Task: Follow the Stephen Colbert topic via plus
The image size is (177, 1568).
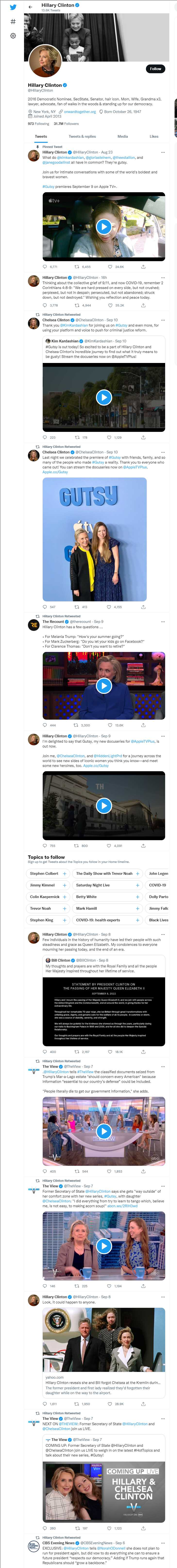Action: click(65, 874)
